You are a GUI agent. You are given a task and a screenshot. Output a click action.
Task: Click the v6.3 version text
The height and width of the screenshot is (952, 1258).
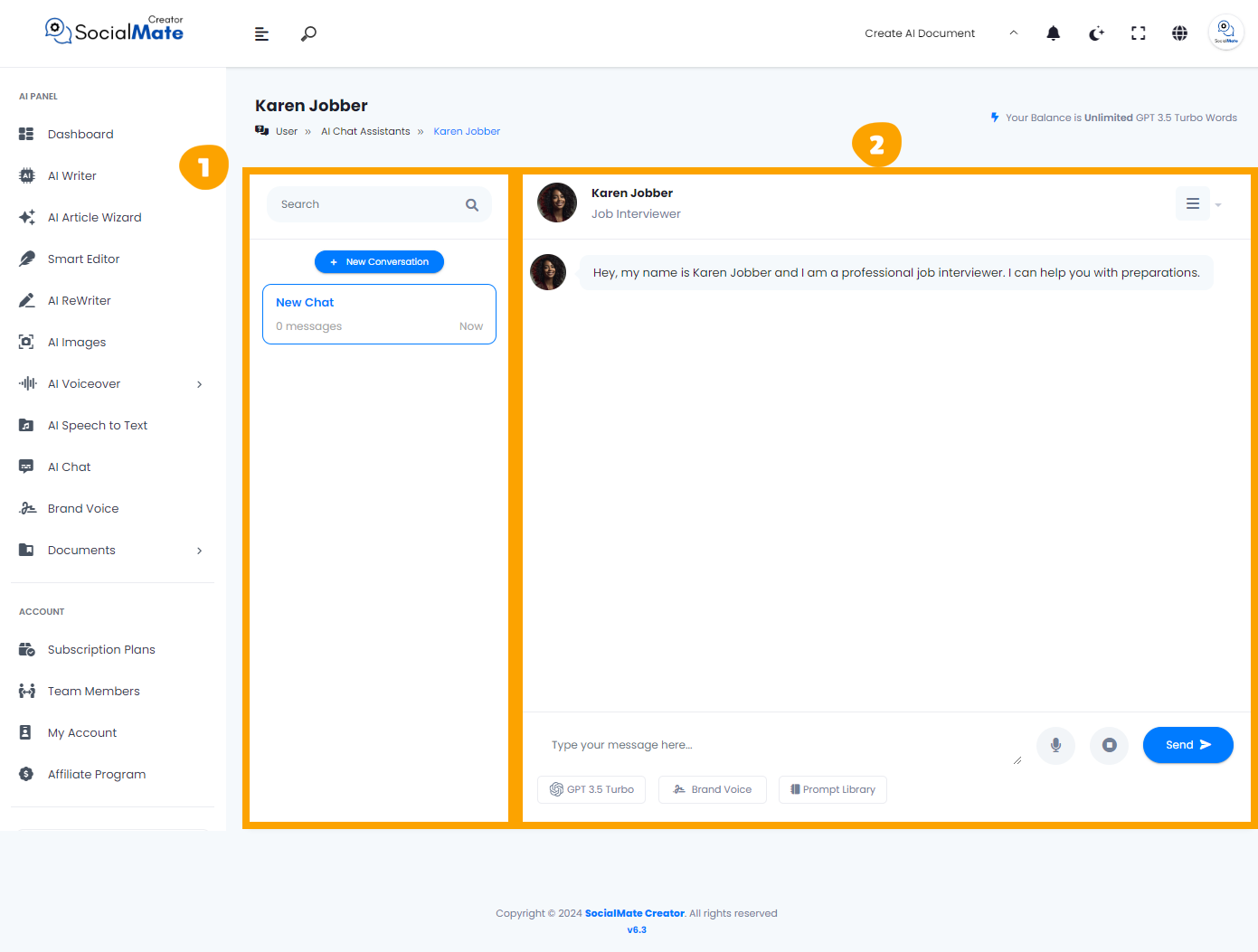[637, 929]
